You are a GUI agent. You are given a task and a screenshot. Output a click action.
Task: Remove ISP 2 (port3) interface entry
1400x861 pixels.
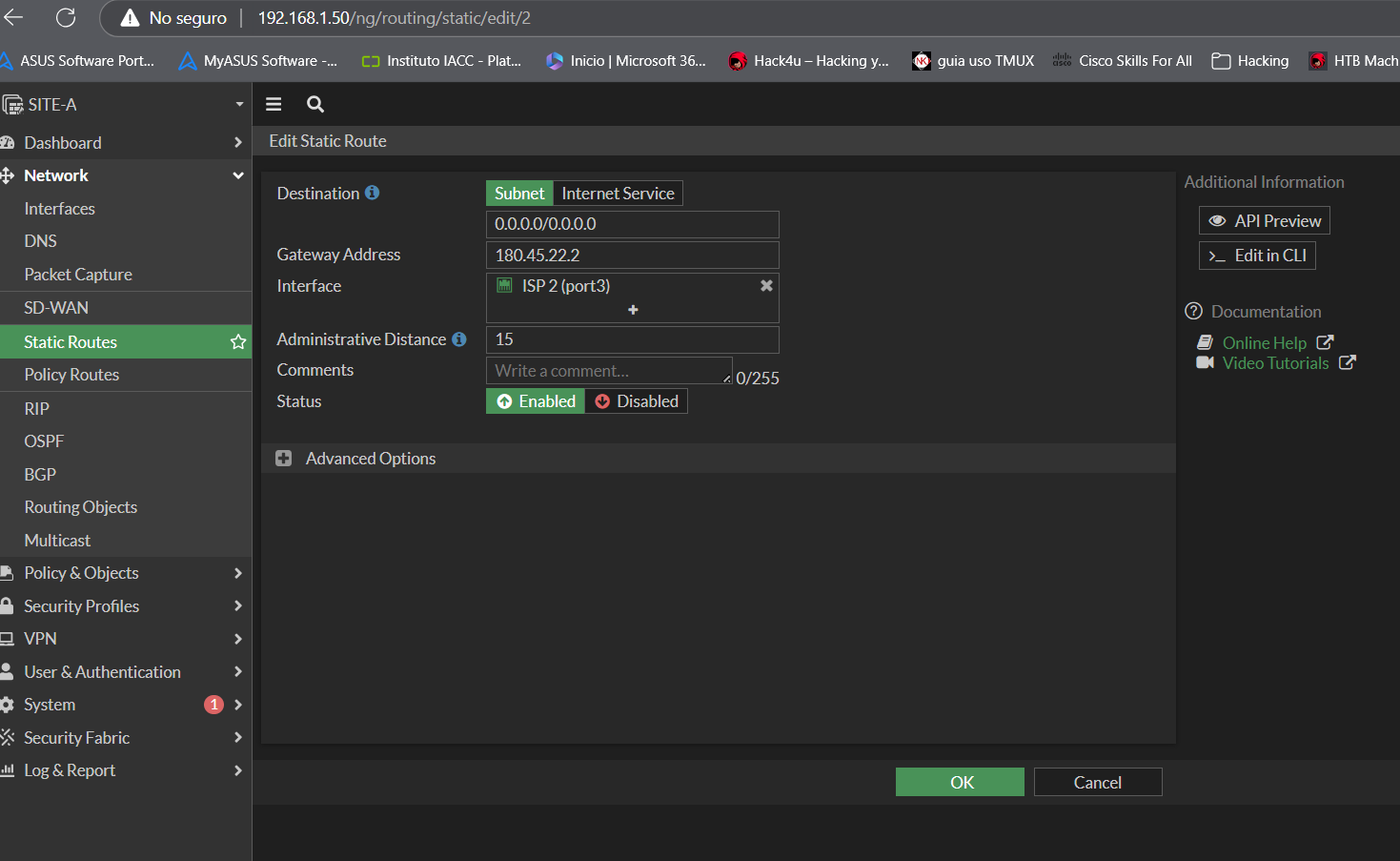pyautogui.click(x=766, y=286)
